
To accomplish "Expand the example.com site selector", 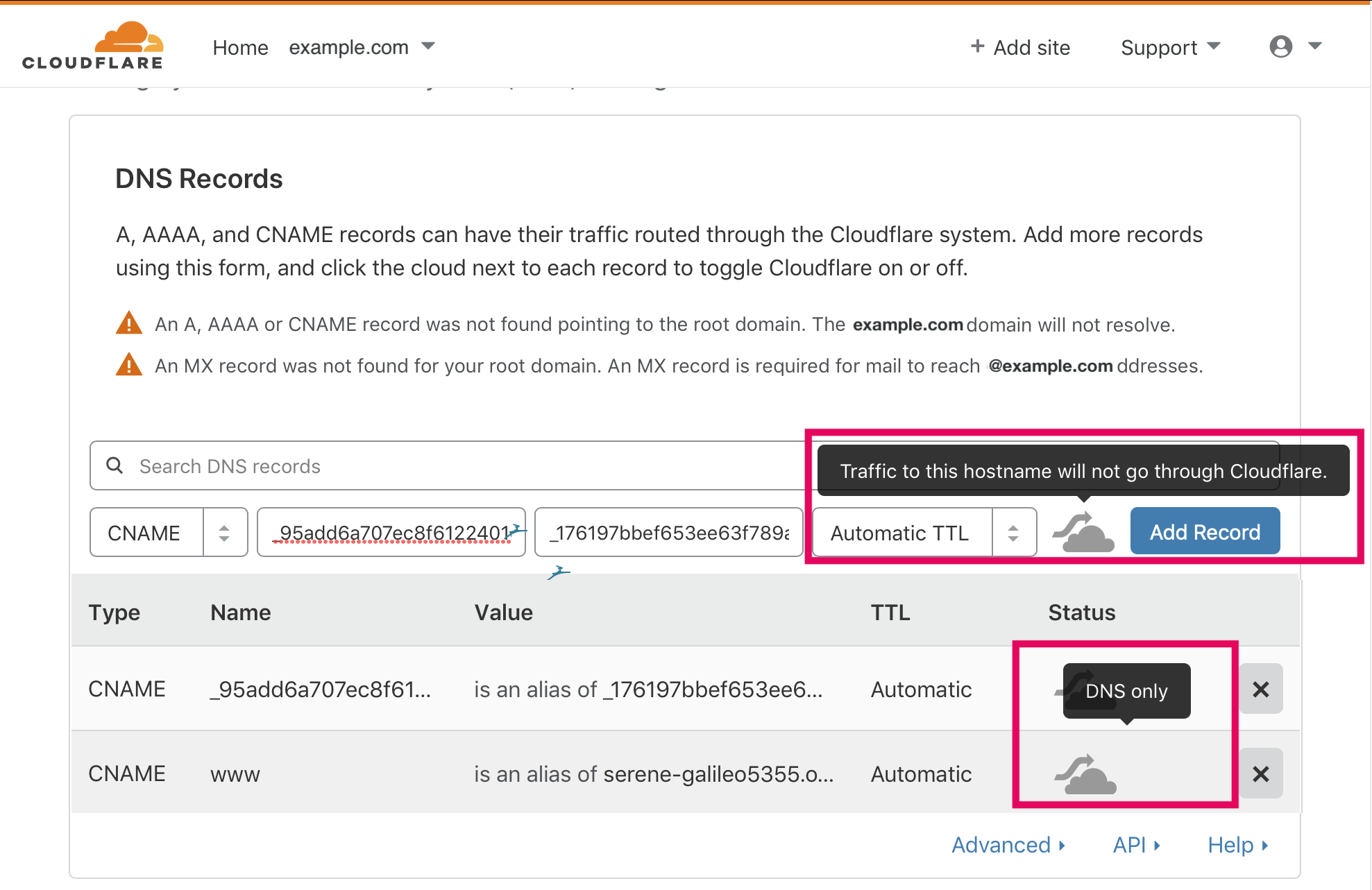I will (x=362, y=47).
